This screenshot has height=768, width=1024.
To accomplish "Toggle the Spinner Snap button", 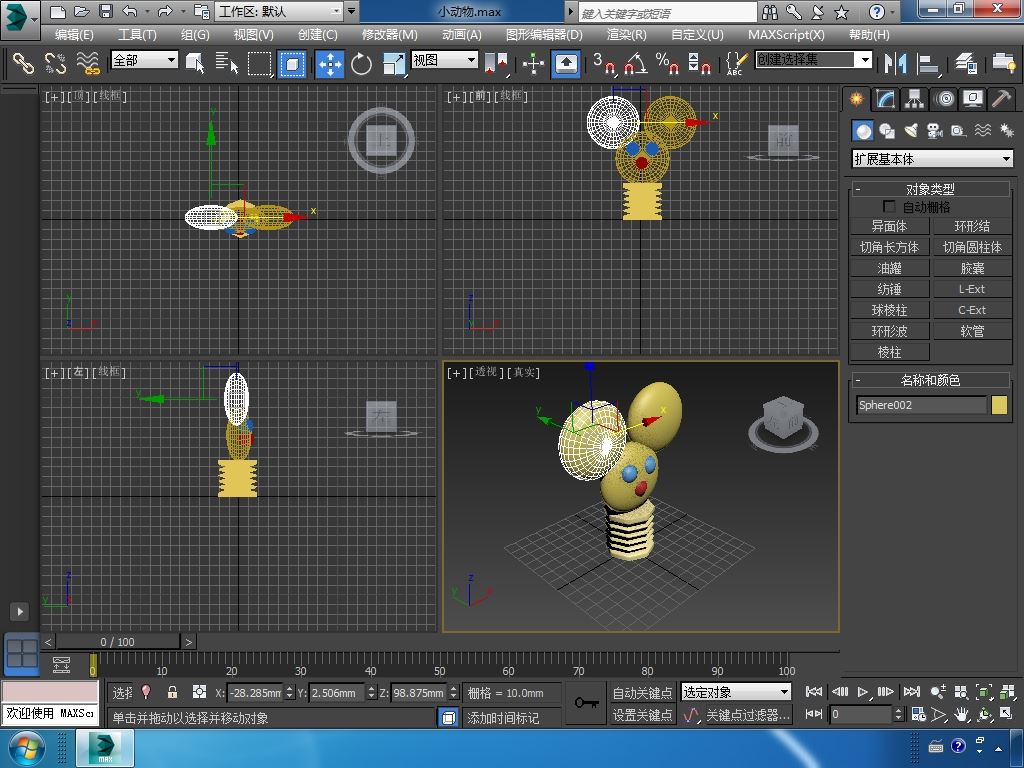I will tap(699, 63).
